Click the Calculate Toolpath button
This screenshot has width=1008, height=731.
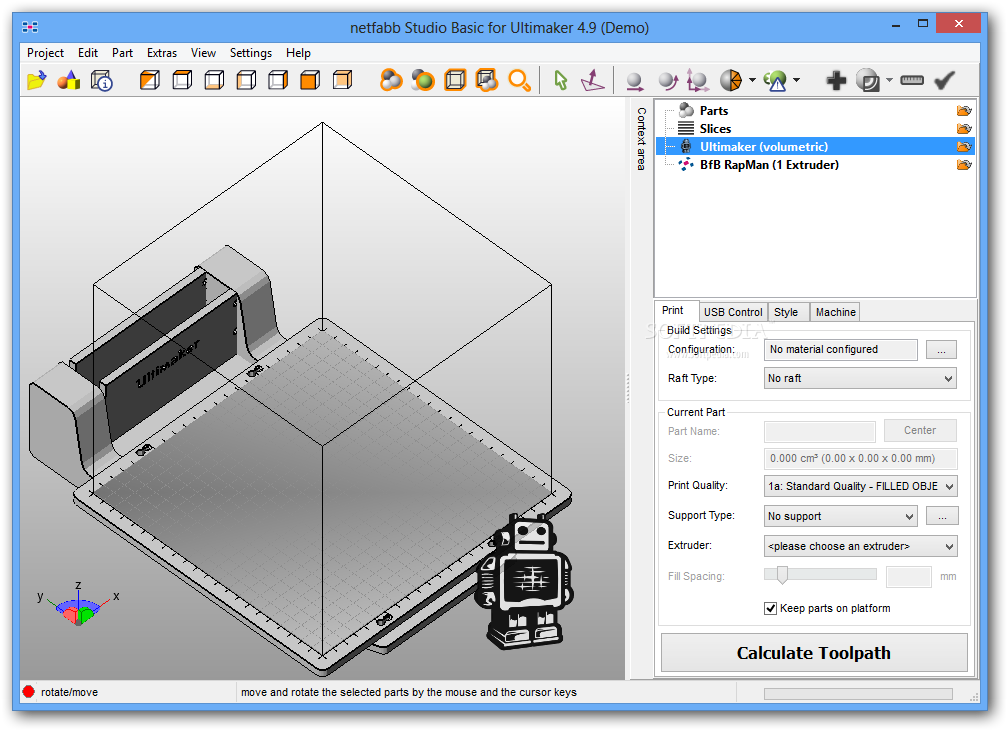pyautogui.click(x=814, y=653)
